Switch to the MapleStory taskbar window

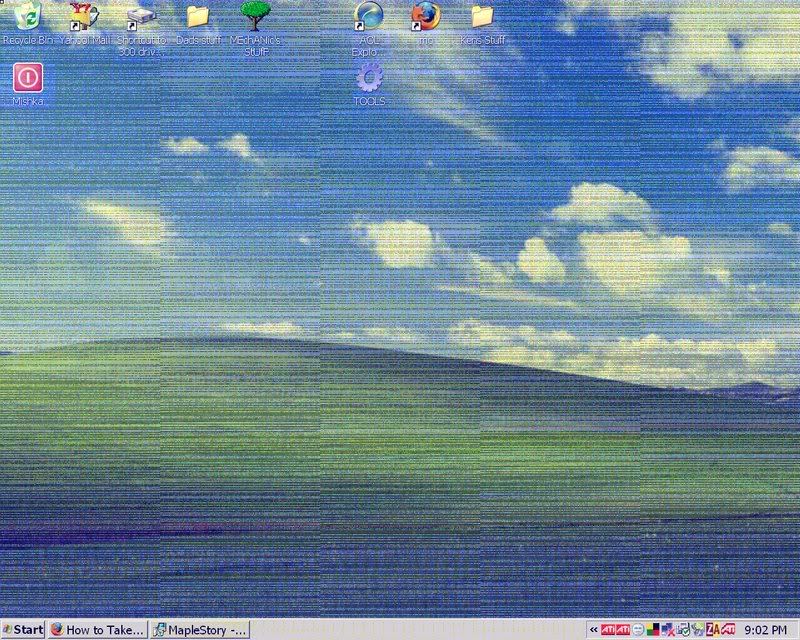200,629
